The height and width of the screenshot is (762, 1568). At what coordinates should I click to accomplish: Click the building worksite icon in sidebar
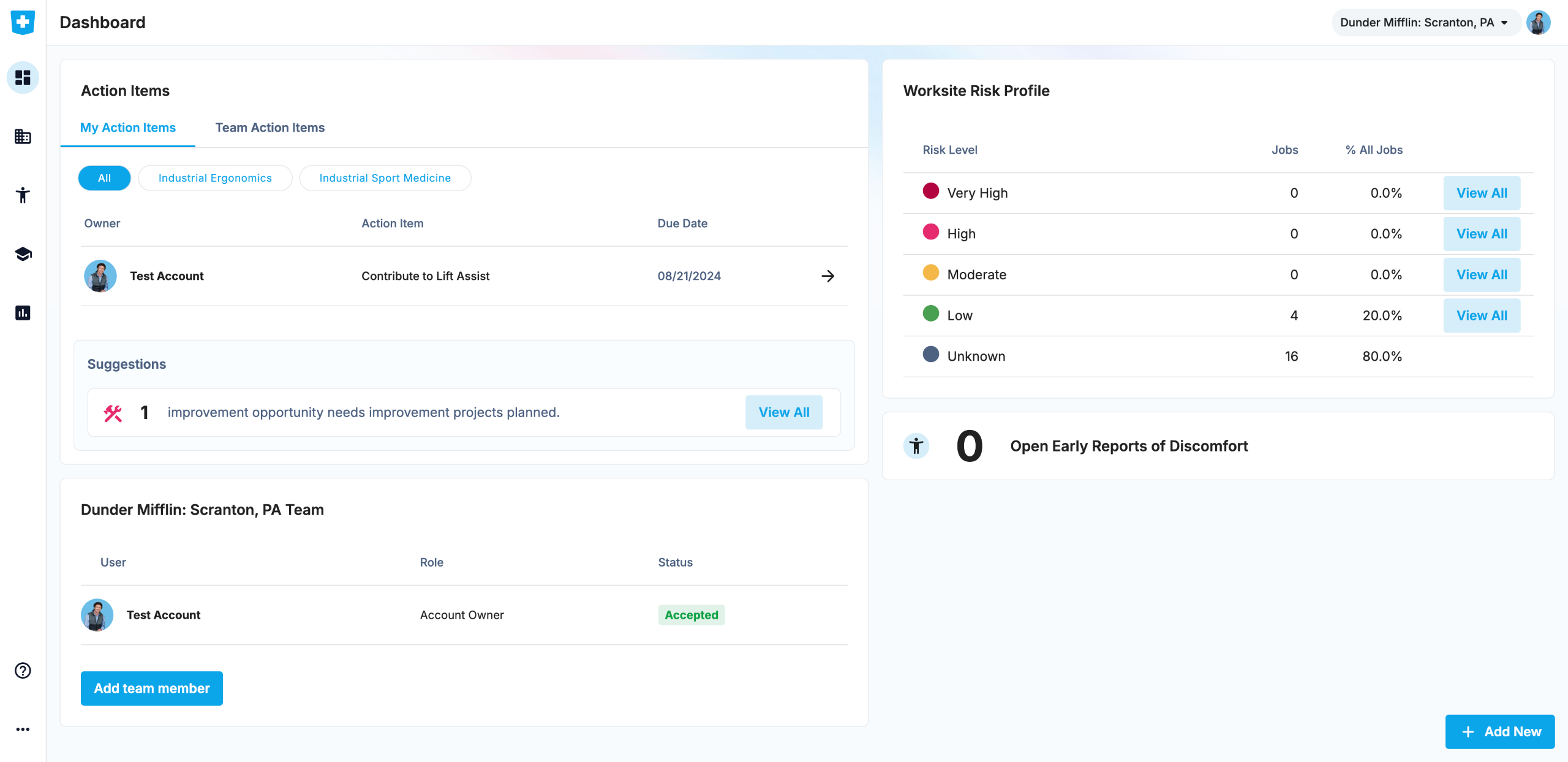(23, 137)
